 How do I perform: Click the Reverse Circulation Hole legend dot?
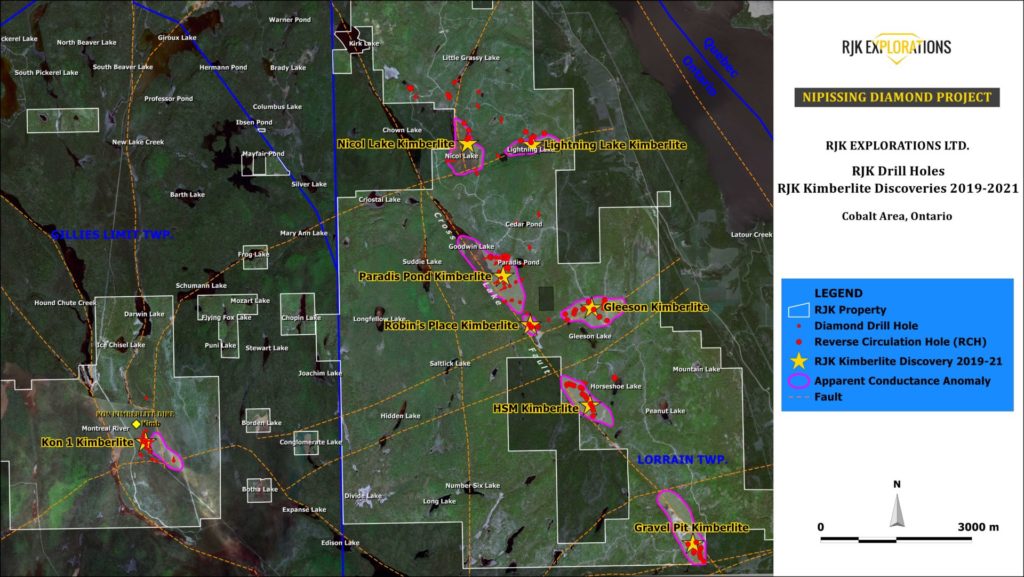(799, 342)
